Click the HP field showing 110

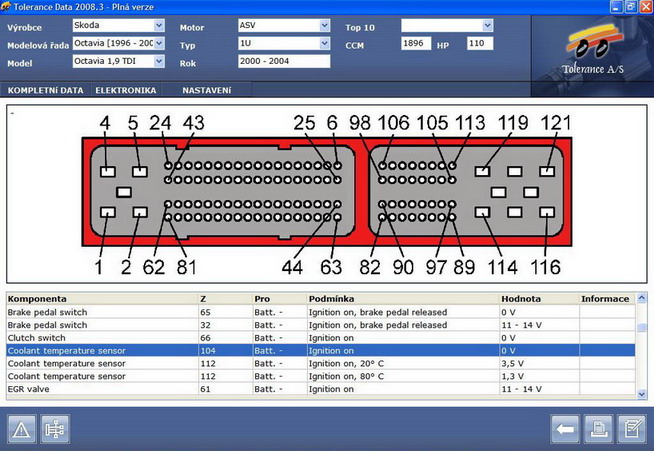click(x=480, y=43)
